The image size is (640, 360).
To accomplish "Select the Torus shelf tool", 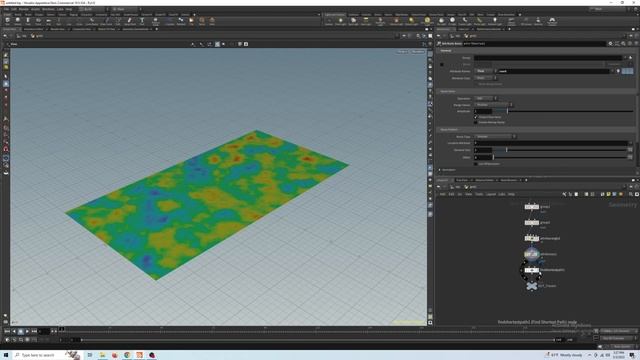I will 38,21.
